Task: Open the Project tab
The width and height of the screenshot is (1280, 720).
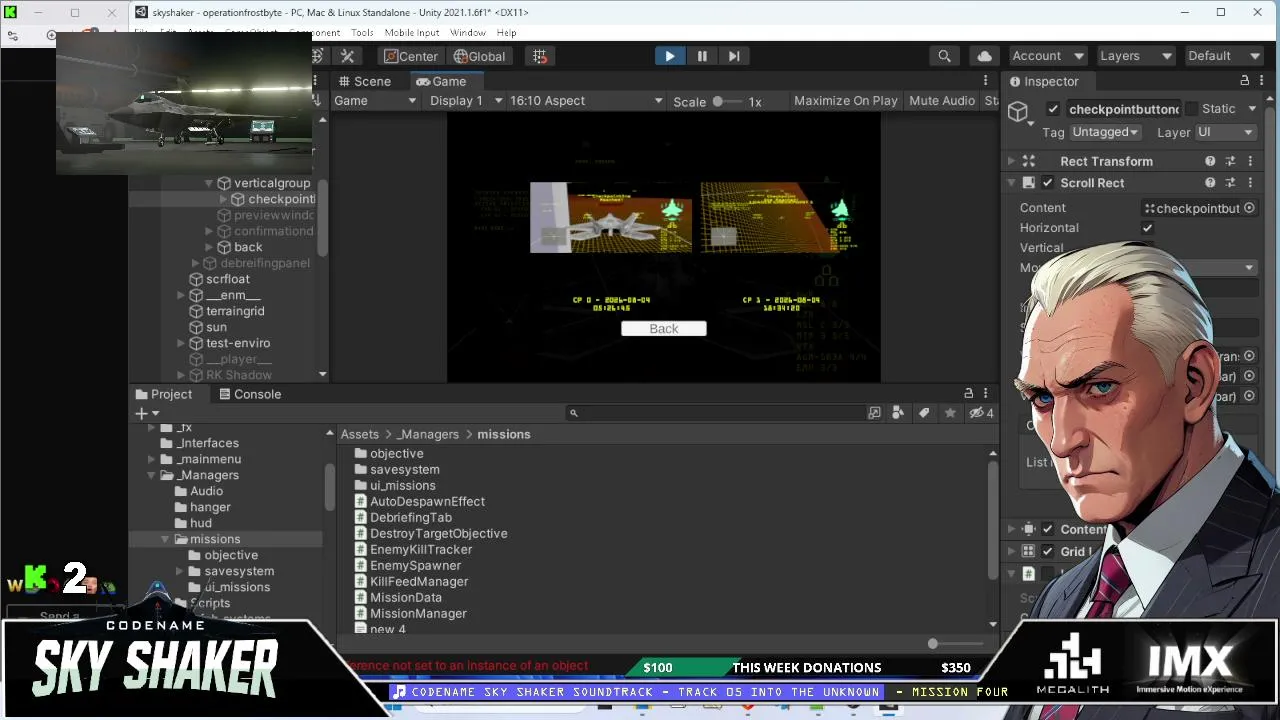Action: pos(164,394)
